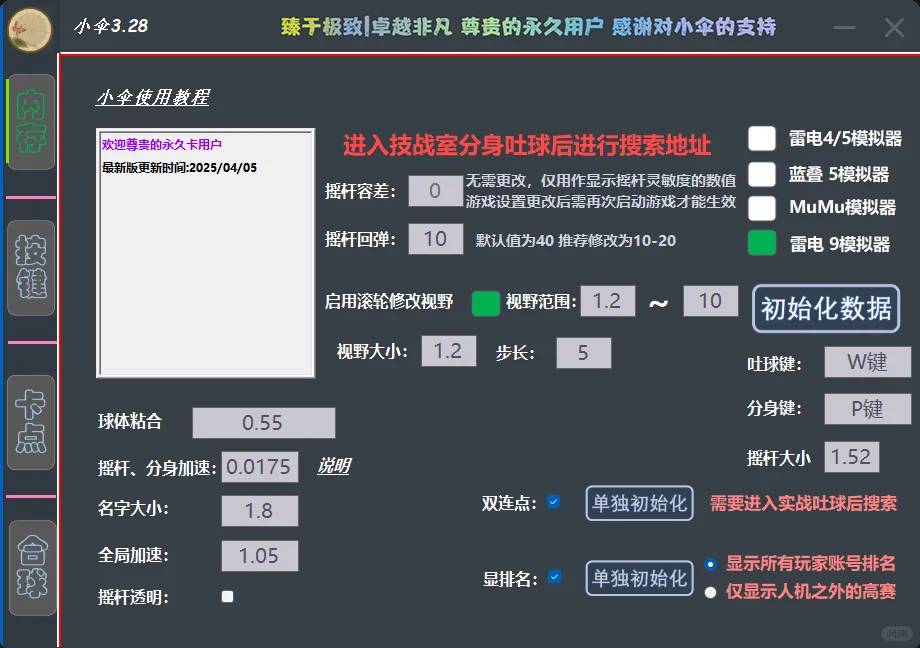Edit the 摇杆回弹 value field
Viewport: 920px width, 648px height.
435,239
